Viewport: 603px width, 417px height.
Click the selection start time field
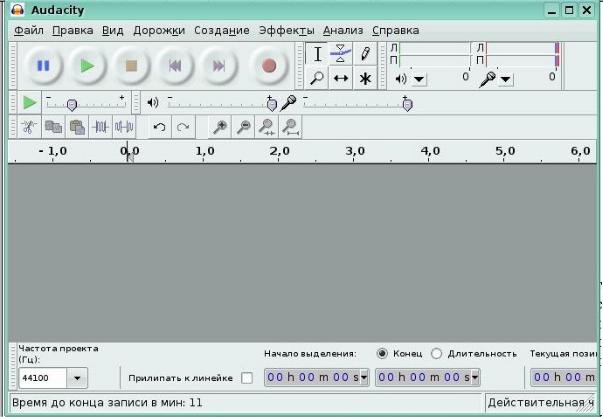316,377
